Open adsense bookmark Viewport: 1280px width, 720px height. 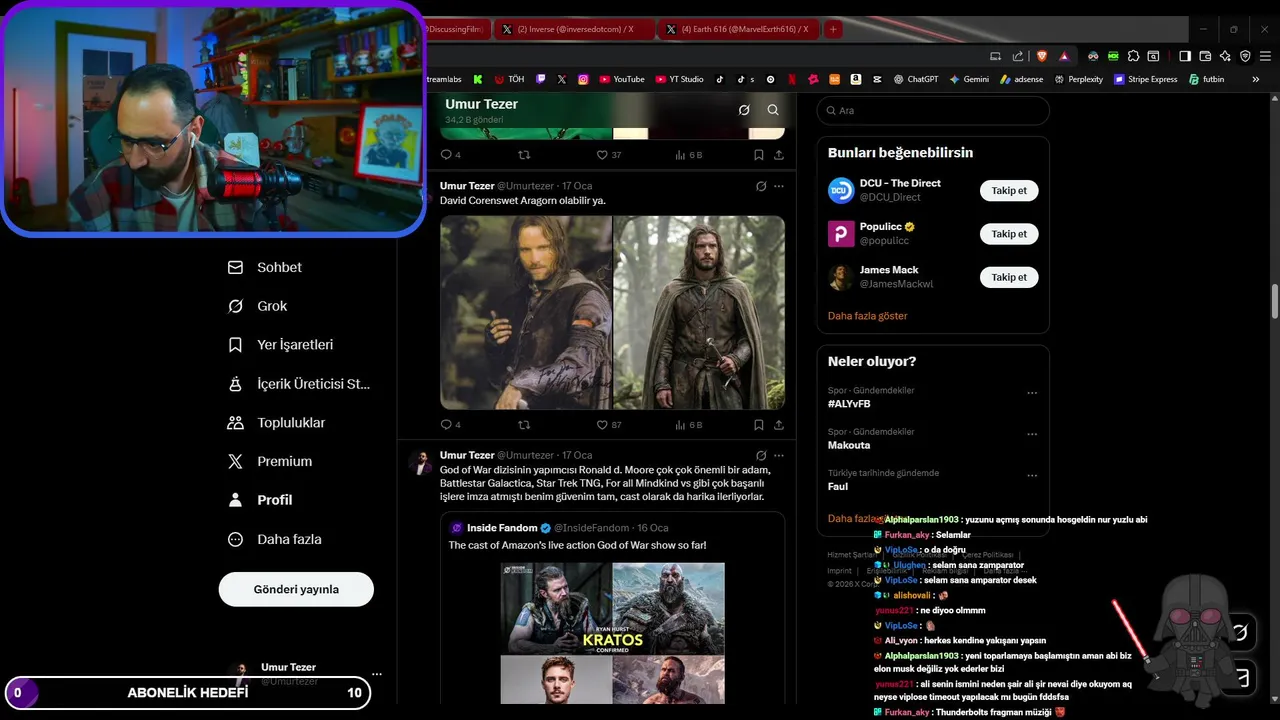tap(1021, 79)
